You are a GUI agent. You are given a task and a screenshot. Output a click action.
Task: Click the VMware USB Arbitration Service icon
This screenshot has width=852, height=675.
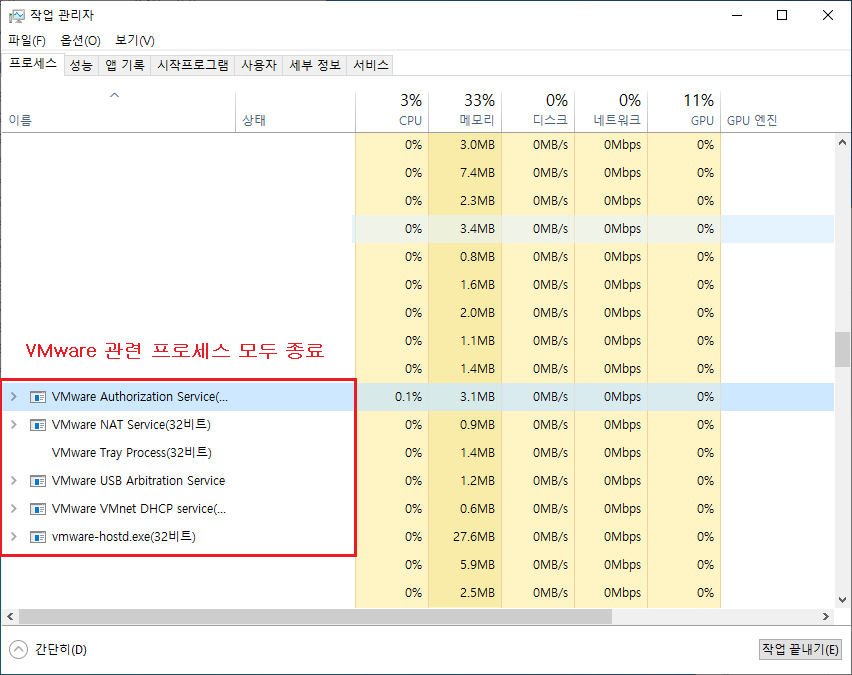tap(37, 481)
